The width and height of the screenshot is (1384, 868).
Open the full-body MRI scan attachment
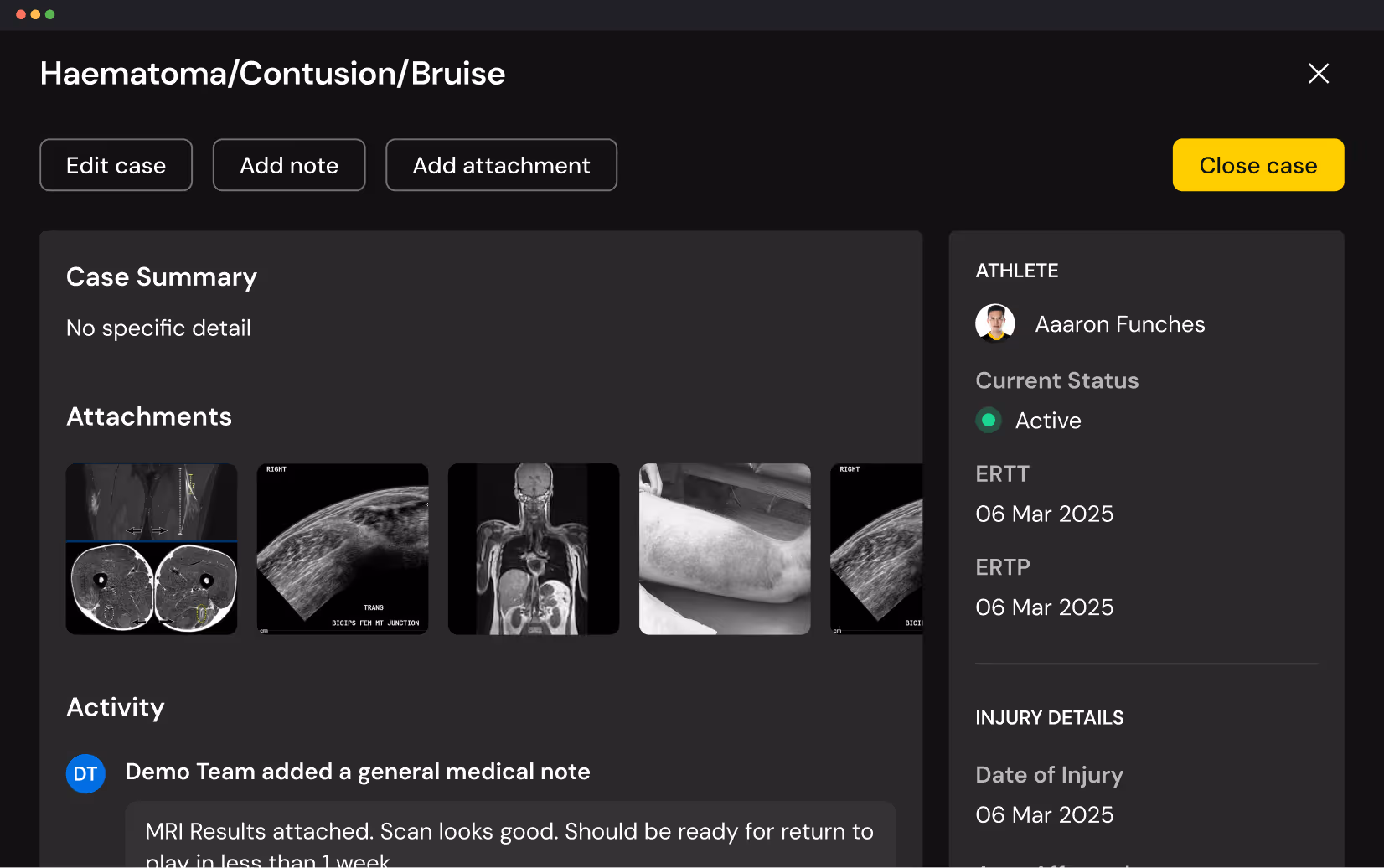tap(533, 549)
